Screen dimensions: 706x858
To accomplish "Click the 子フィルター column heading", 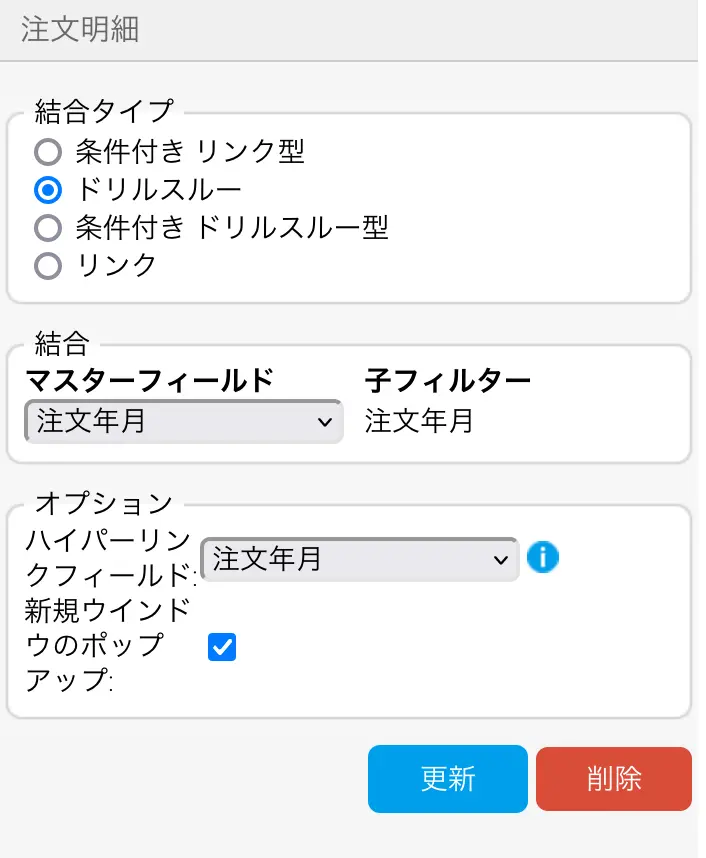I will 447,381.
